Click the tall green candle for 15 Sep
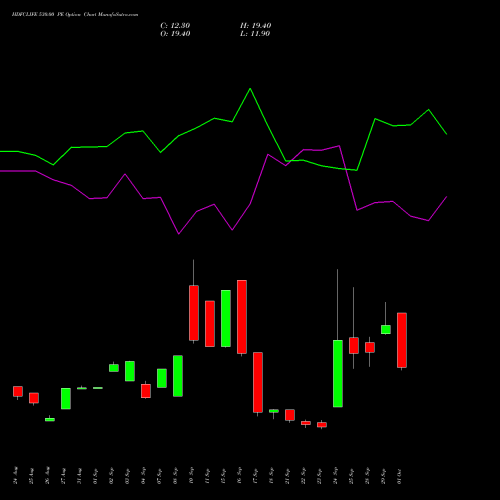The width and height of the screenshot is (500, 500). [226, 319]
